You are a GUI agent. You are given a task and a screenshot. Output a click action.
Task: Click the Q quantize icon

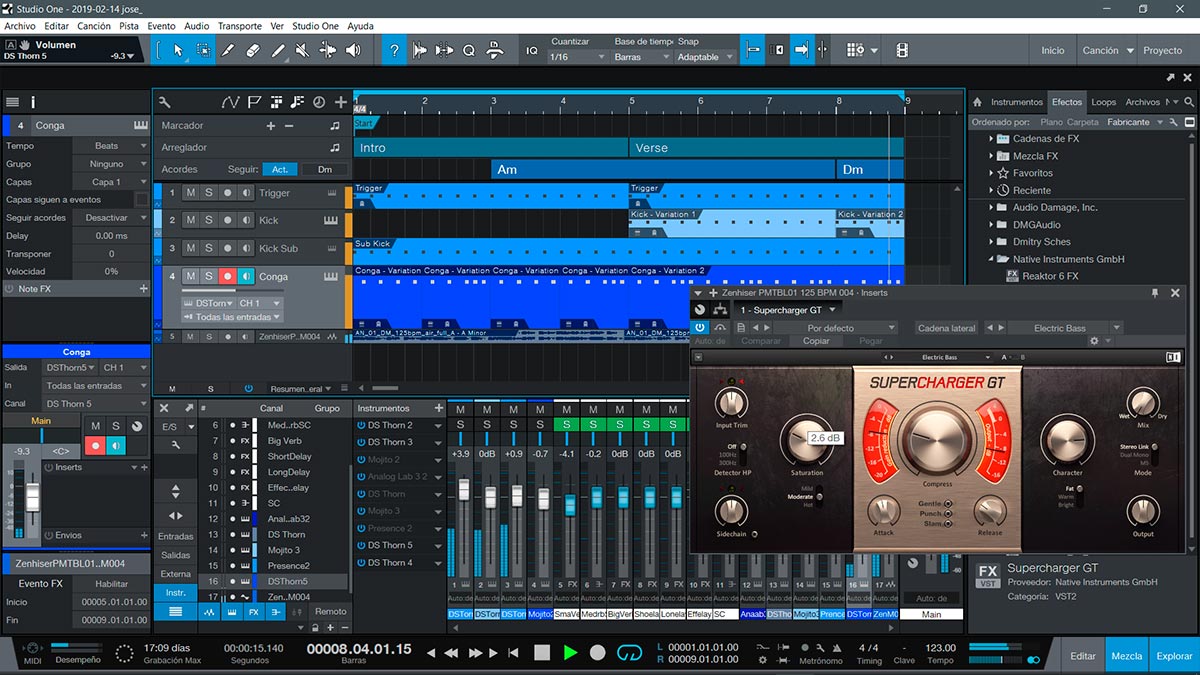click(x=468, y=50)
